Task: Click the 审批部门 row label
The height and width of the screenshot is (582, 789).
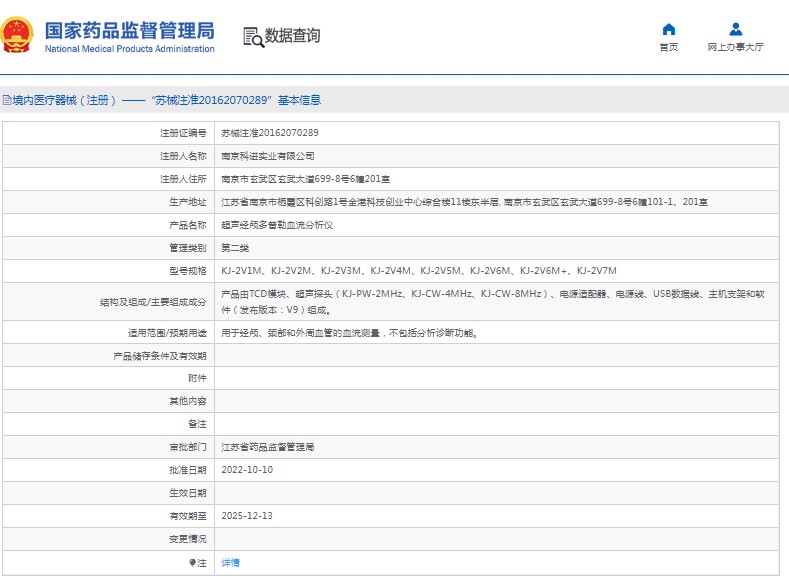Action: pyautogui.click(x=188, y=447)
